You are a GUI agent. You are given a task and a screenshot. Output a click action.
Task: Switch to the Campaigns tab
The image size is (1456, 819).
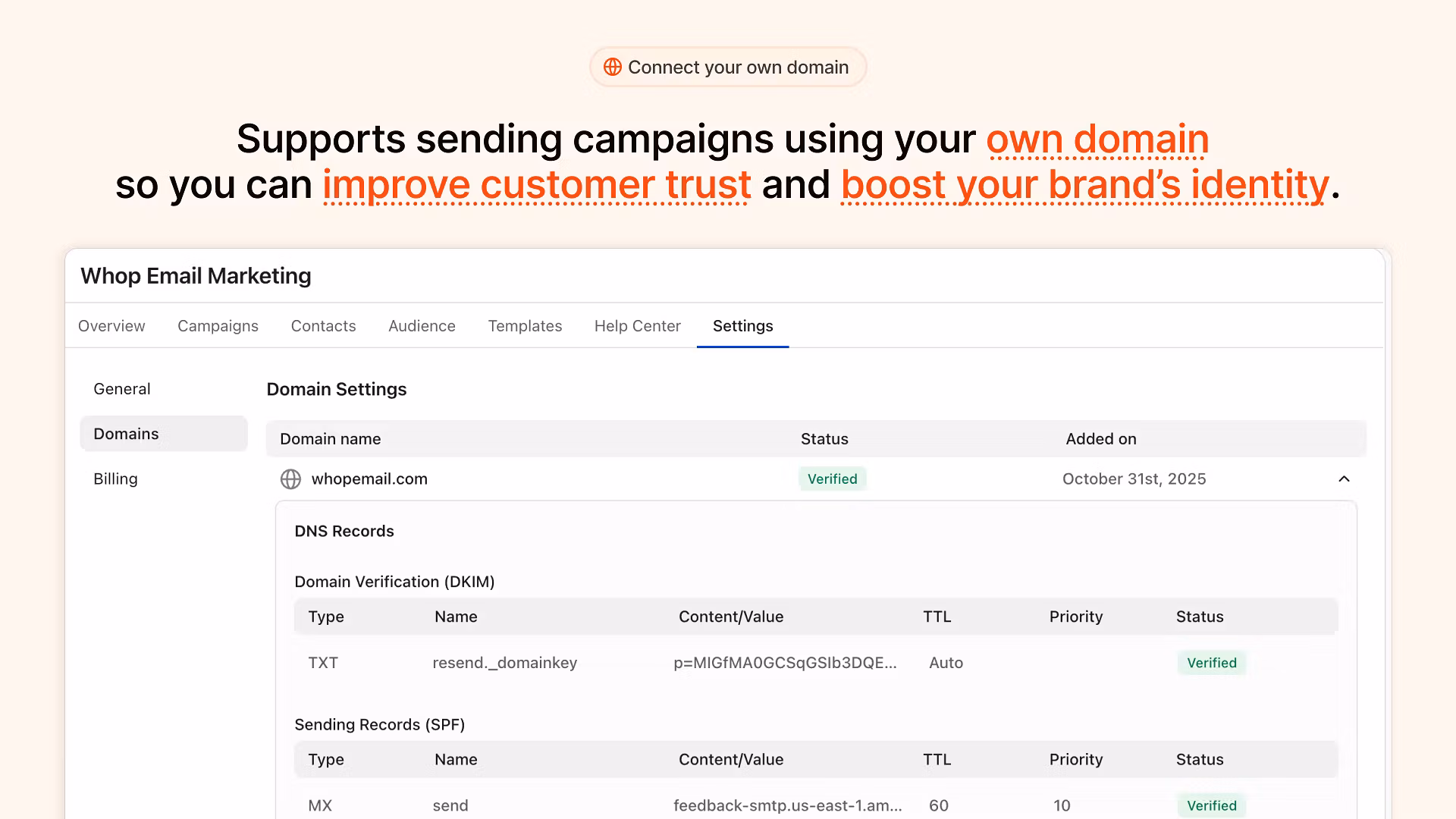(218, 326)
